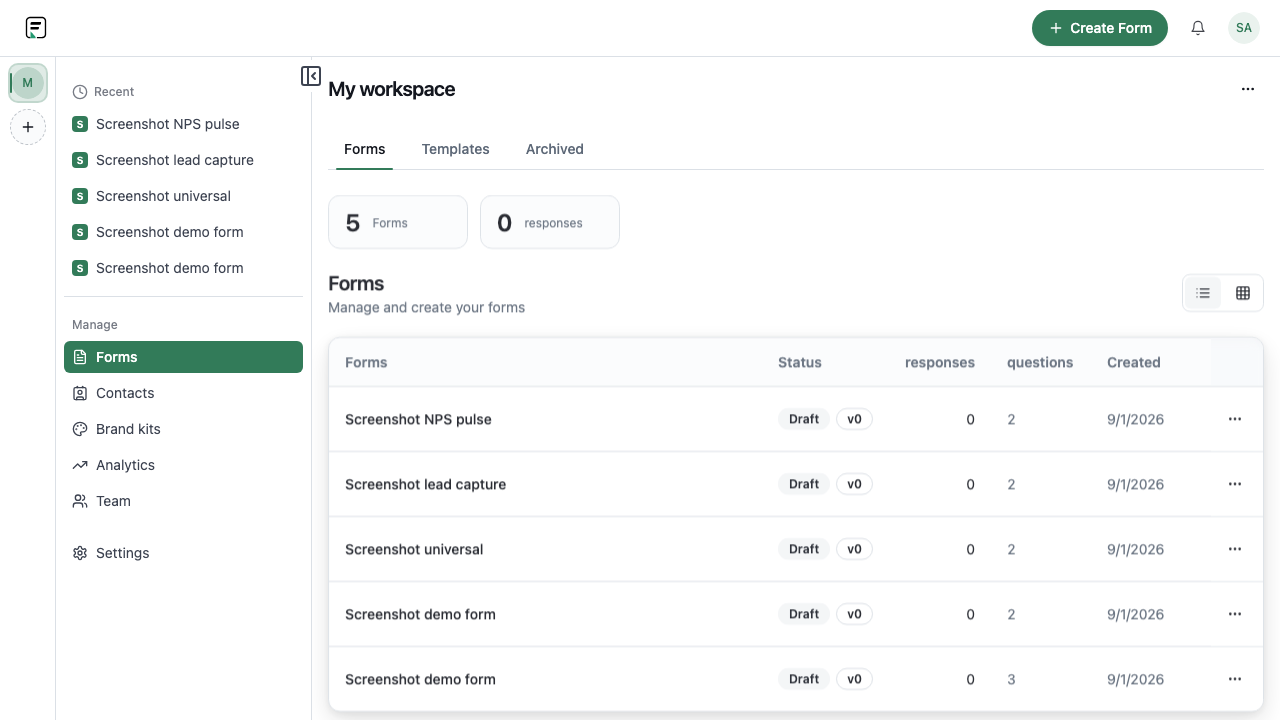The height and width of the screenshot is (720, 1280).
Task: Switch to list view layout
Action: pyautogui.click(x=1203, y=293)
